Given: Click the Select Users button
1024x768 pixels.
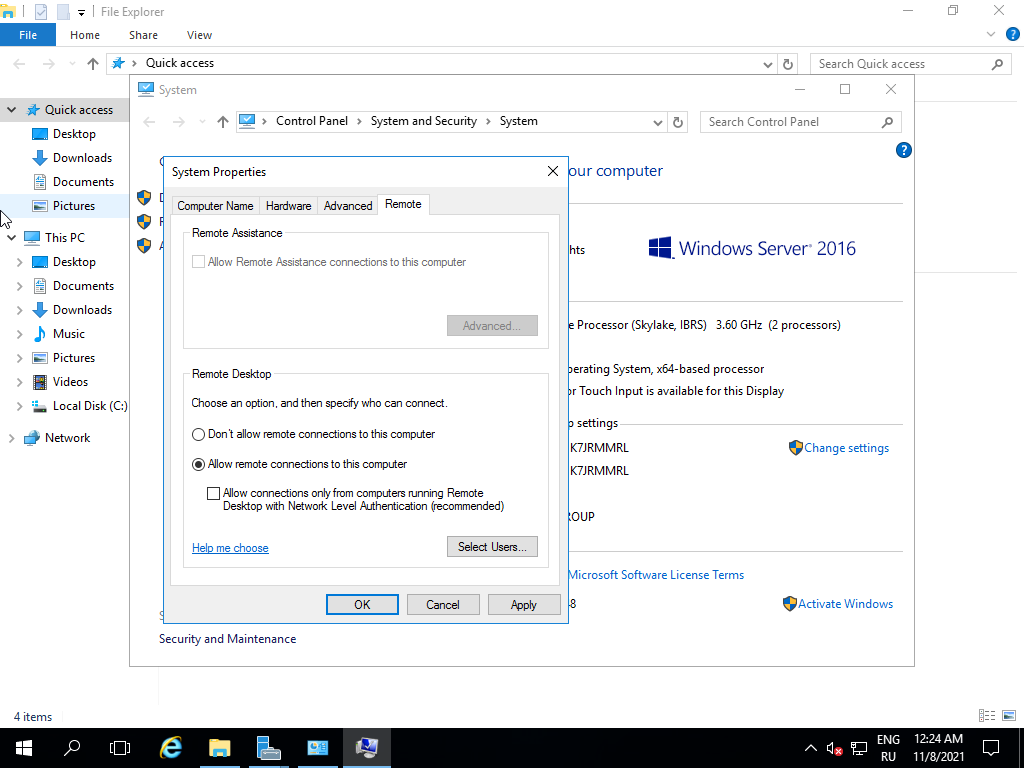Looking at the screenshot, I should (x=492, y=547).
